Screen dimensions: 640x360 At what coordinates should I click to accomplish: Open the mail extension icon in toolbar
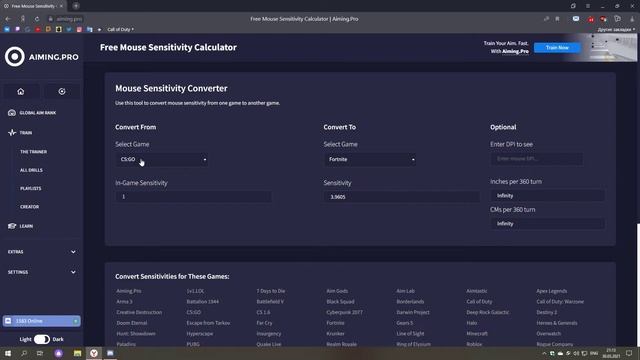[576, 19]
